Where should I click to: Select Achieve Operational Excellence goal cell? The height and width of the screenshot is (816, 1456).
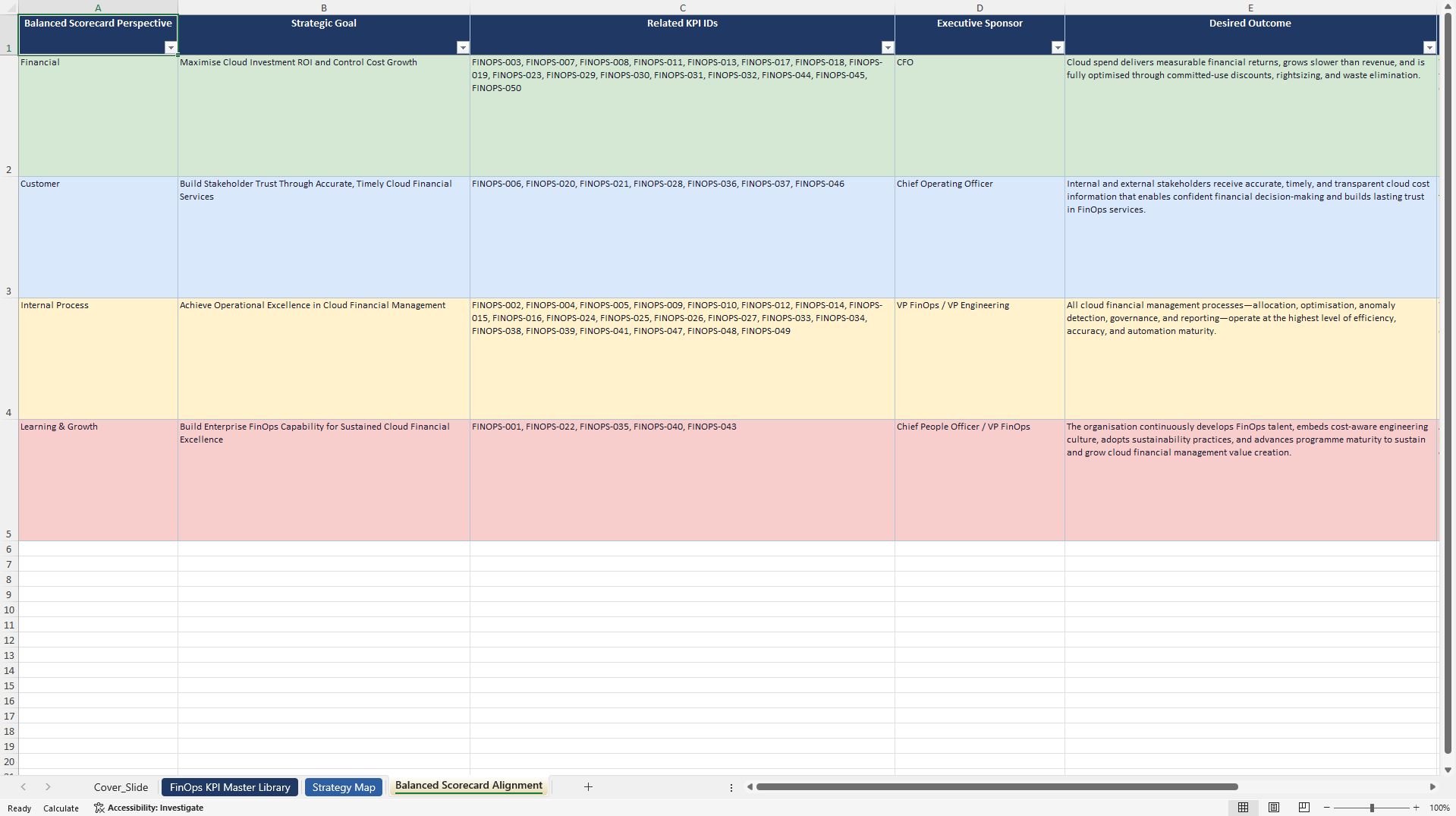324,359
